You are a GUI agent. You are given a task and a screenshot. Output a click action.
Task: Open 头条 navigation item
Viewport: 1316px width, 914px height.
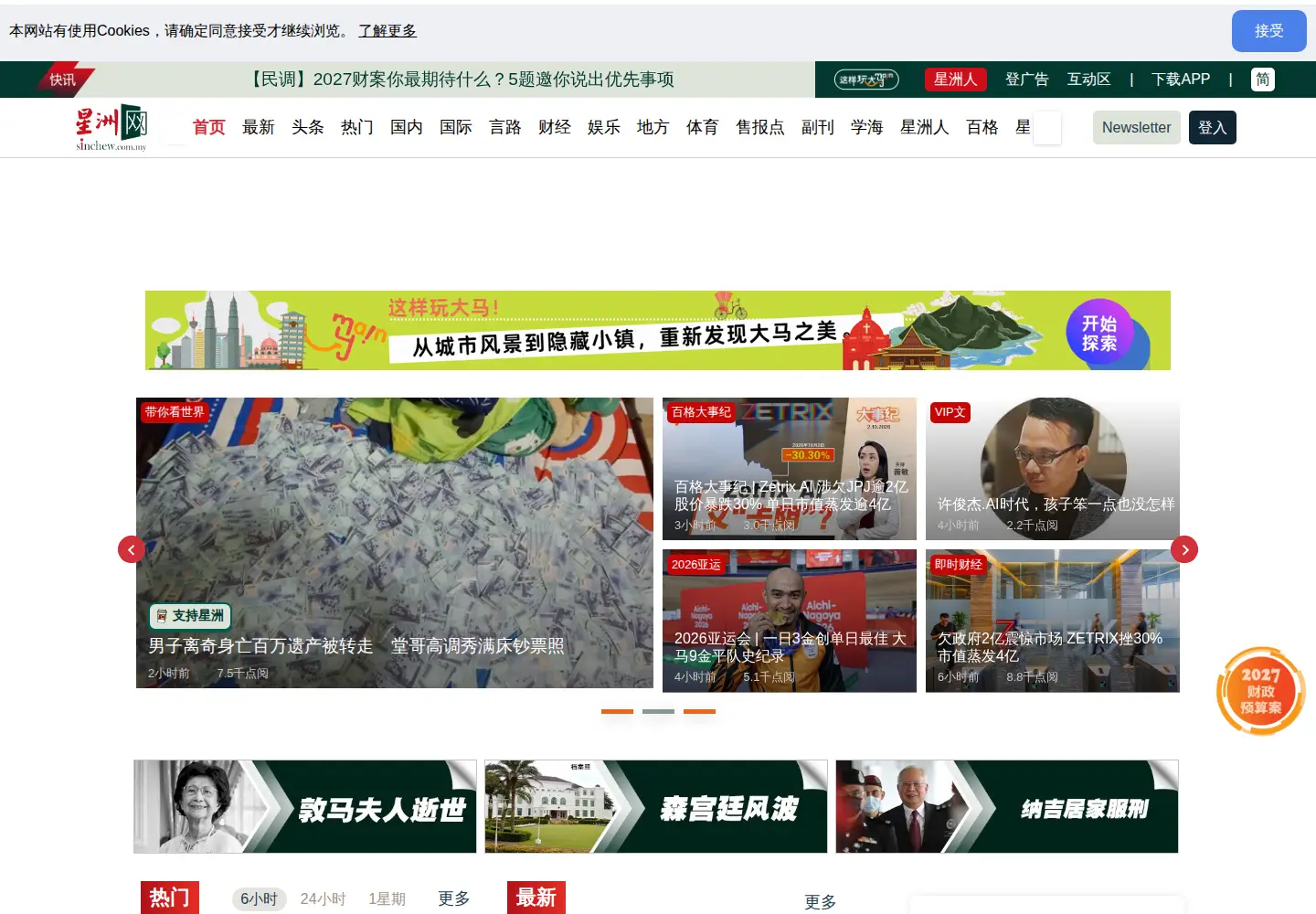[x=308, y=127]
